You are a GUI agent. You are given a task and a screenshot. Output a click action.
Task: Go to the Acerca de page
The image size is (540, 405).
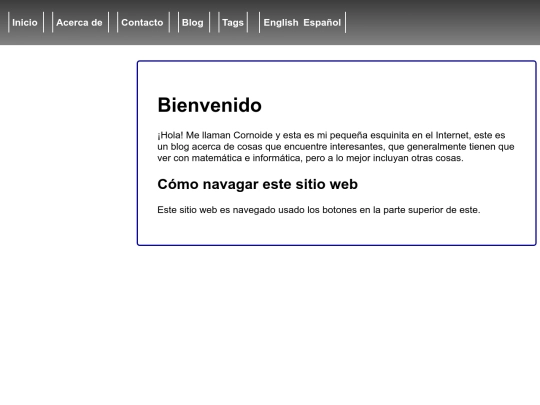coord(79,22)
